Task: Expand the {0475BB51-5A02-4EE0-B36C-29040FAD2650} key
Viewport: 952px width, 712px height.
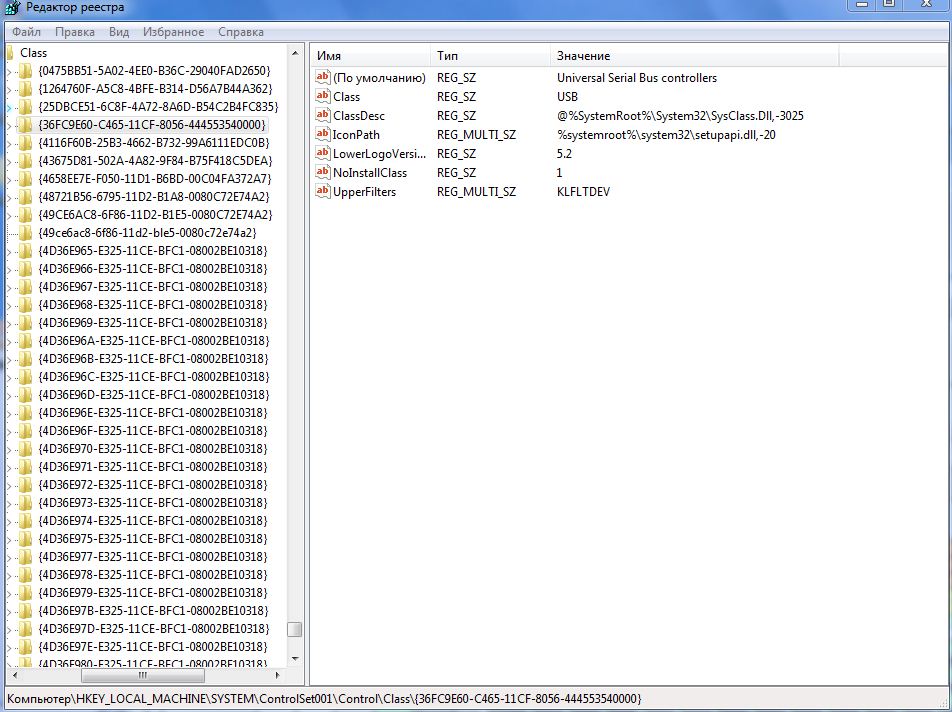Action: (x=9, y=72)
